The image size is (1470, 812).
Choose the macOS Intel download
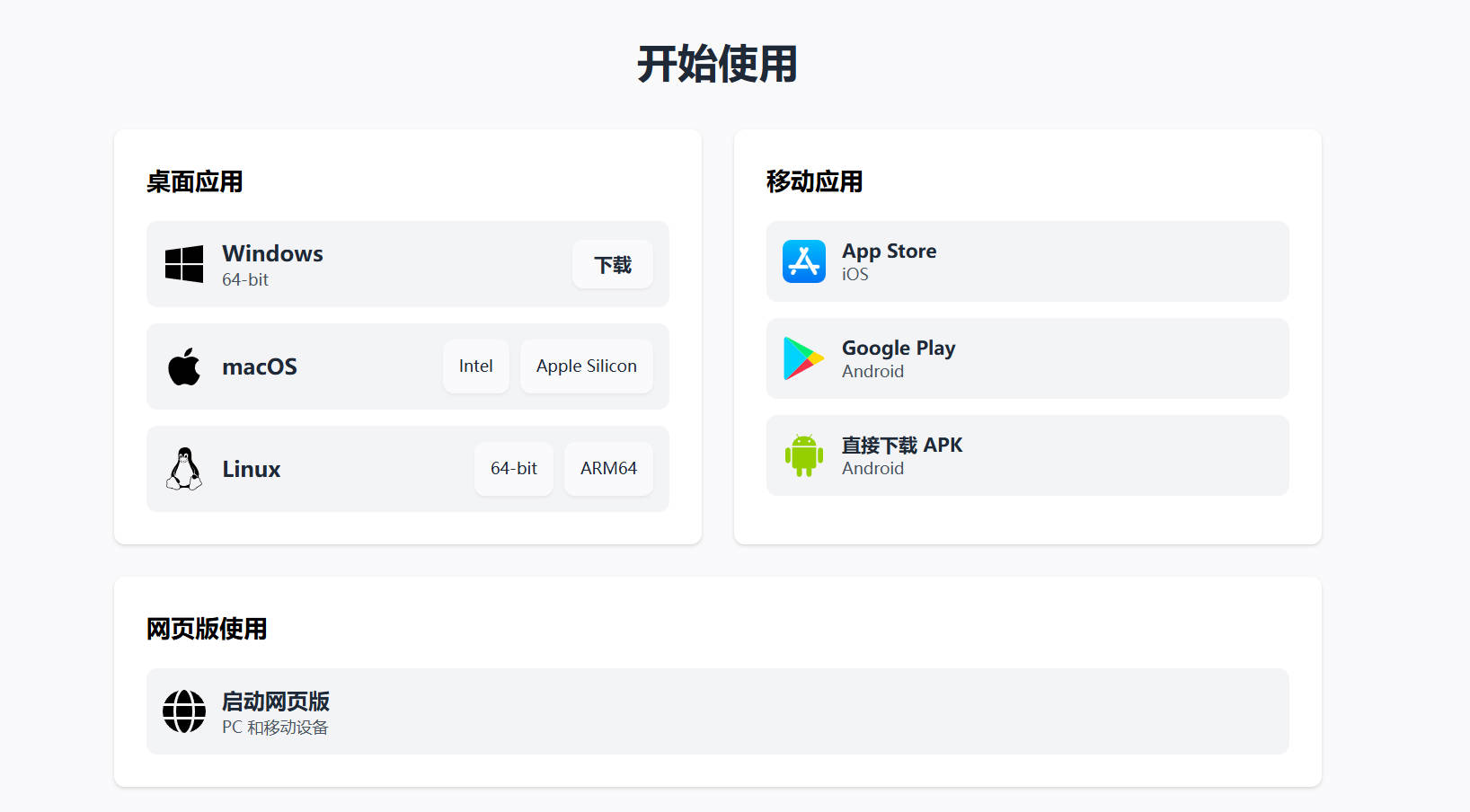click(x=476, y=366)
